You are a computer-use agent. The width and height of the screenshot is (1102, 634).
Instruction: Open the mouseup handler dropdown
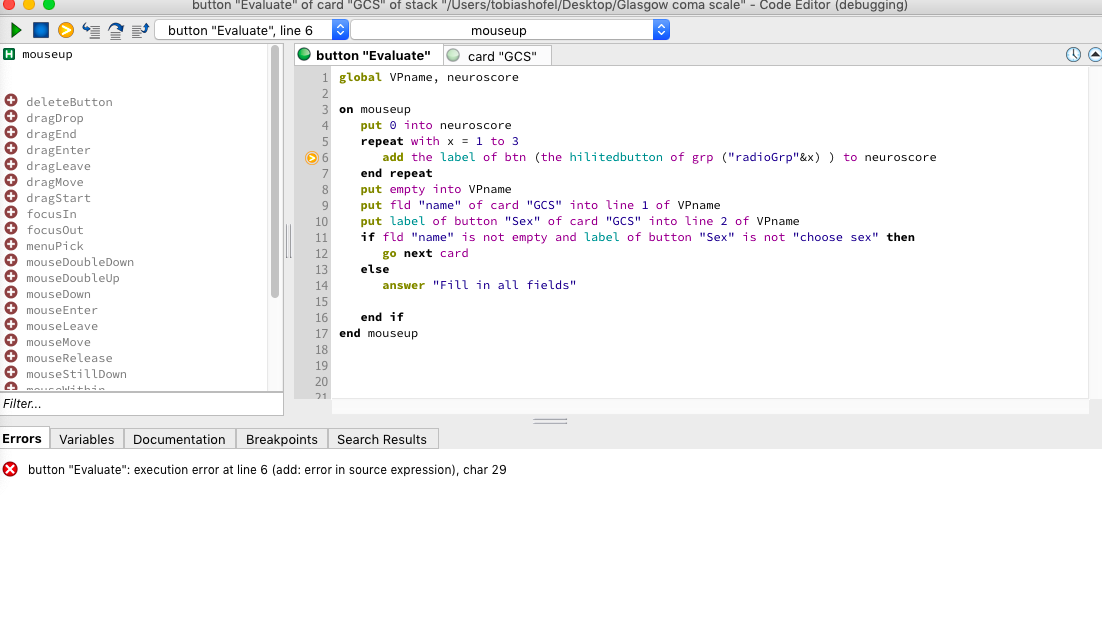(510, 31)
